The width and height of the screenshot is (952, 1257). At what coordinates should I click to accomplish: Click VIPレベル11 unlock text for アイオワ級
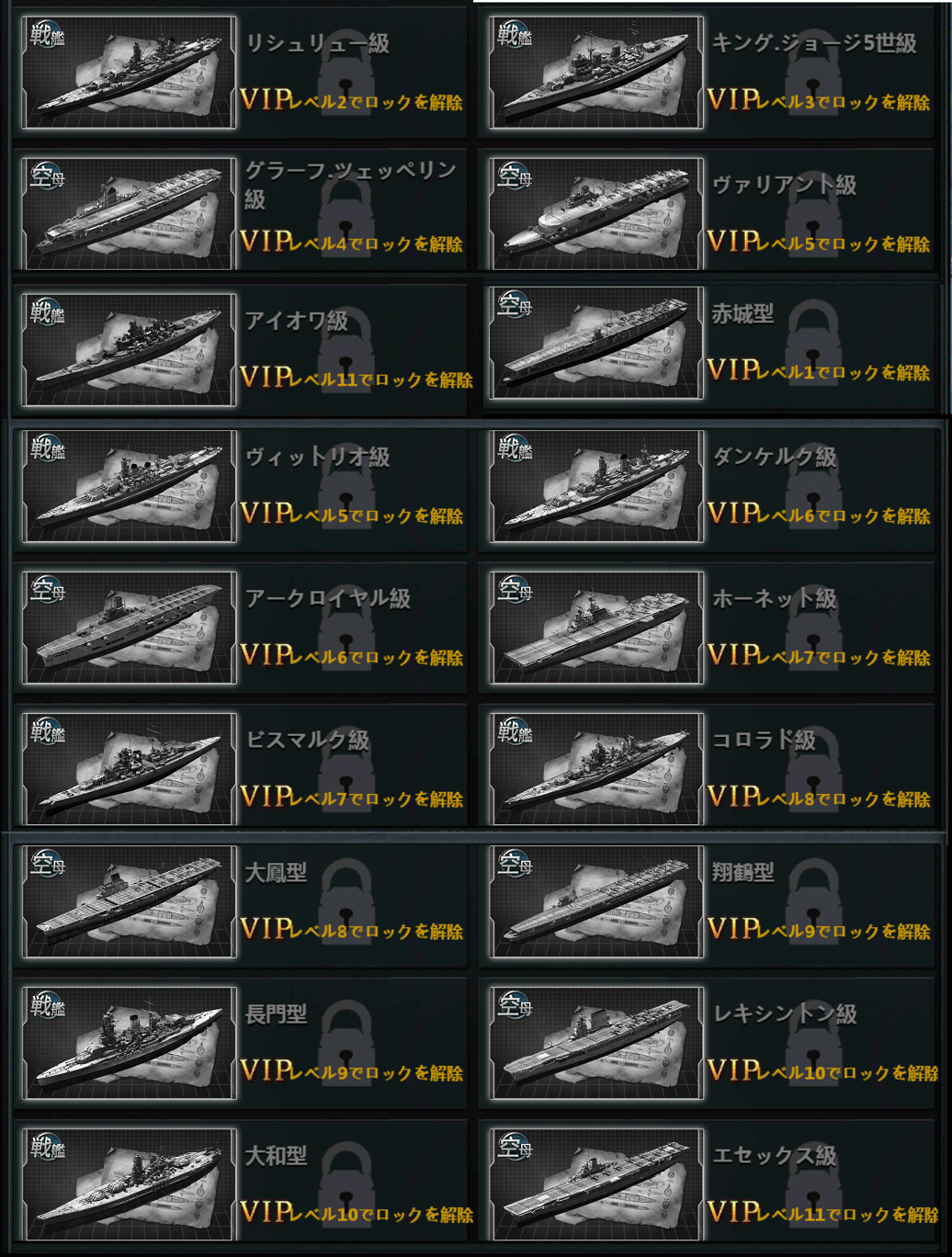357,377
